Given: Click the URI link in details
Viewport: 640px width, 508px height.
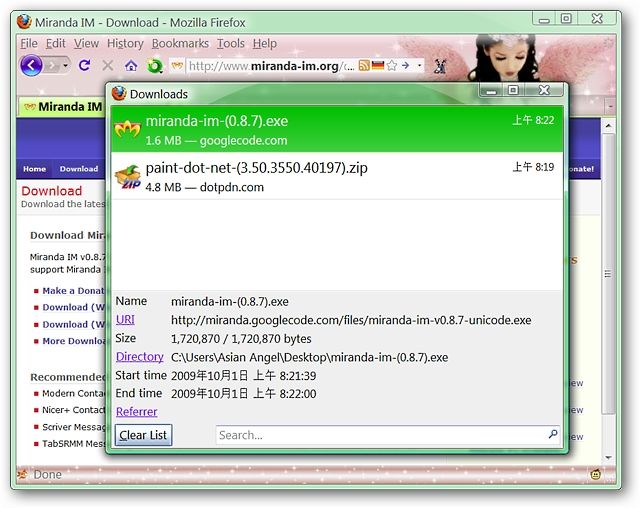Looking at the screenshot, I should (x=125, y=319).
